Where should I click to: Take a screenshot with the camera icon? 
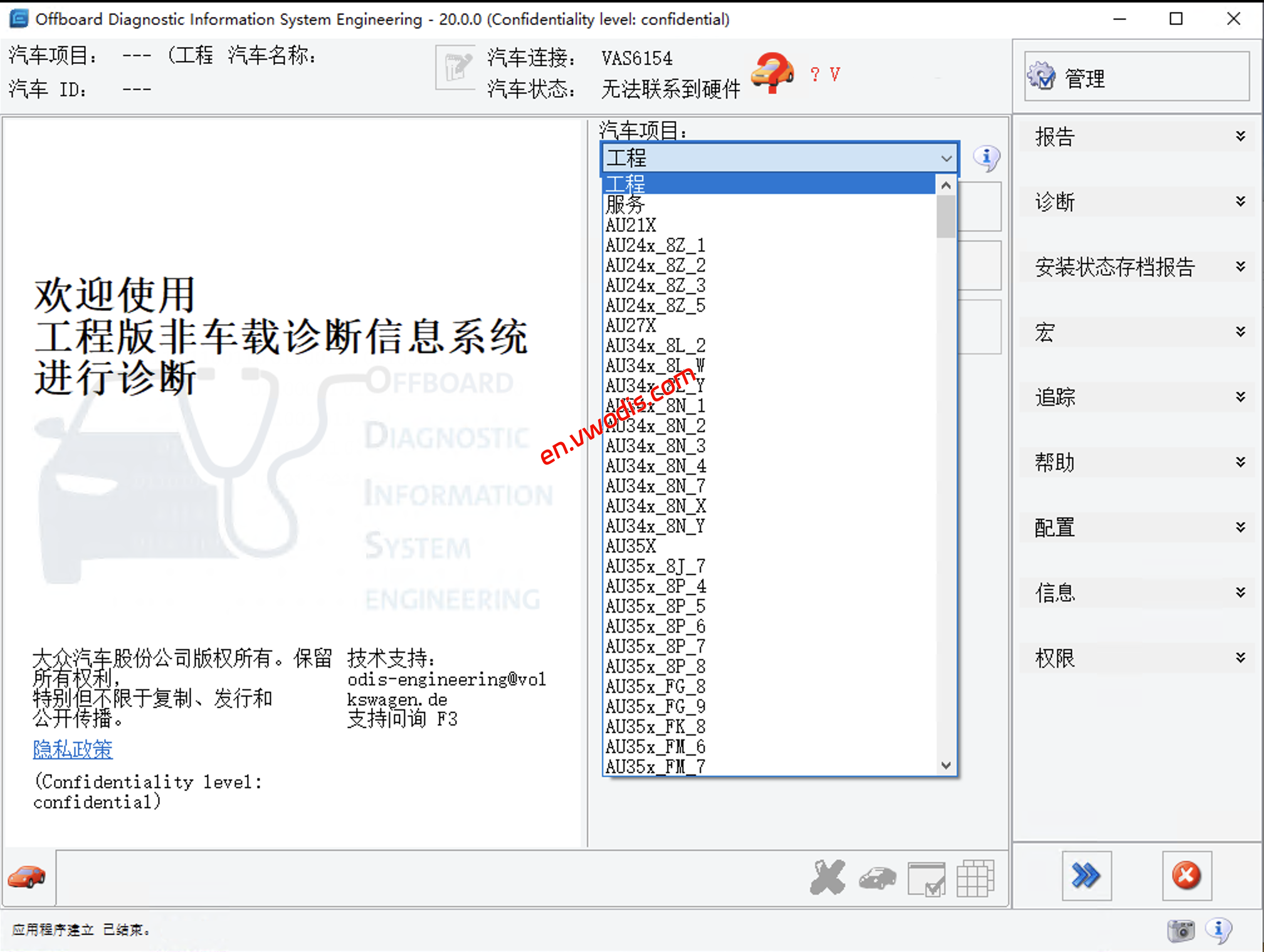pyautogui.click(x=1181, y=931)
